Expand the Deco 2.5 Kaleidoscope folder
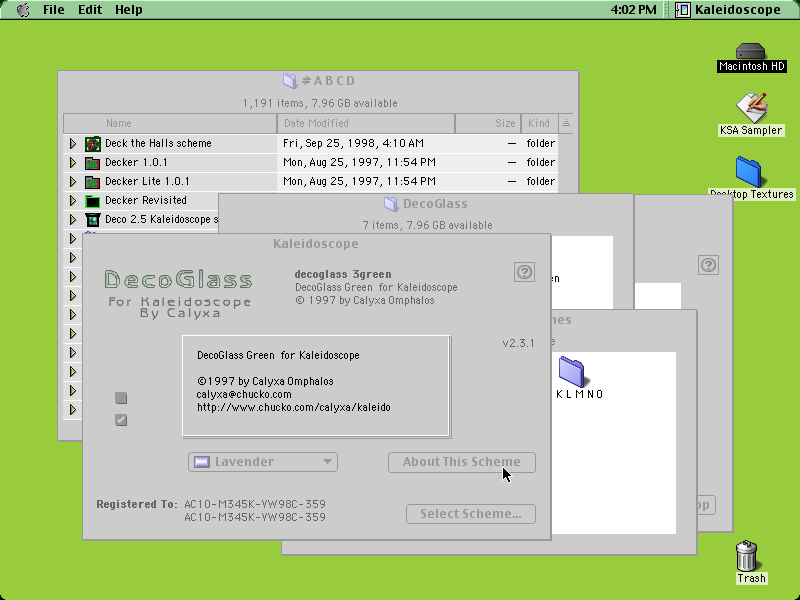 coord(73,219)
